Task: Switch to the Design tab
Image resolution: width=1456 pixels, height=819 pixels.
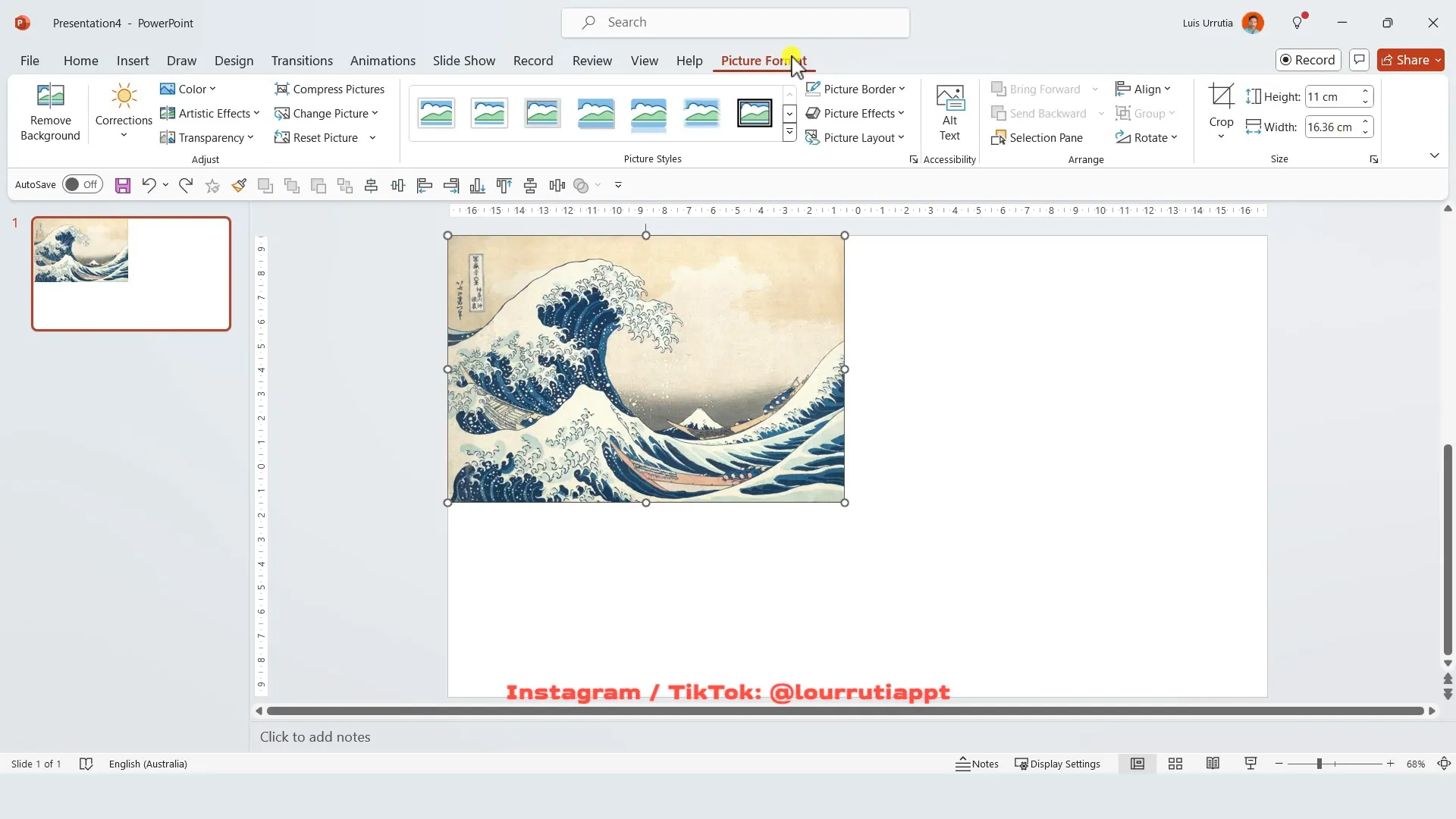Action: (x=234, y=61)
